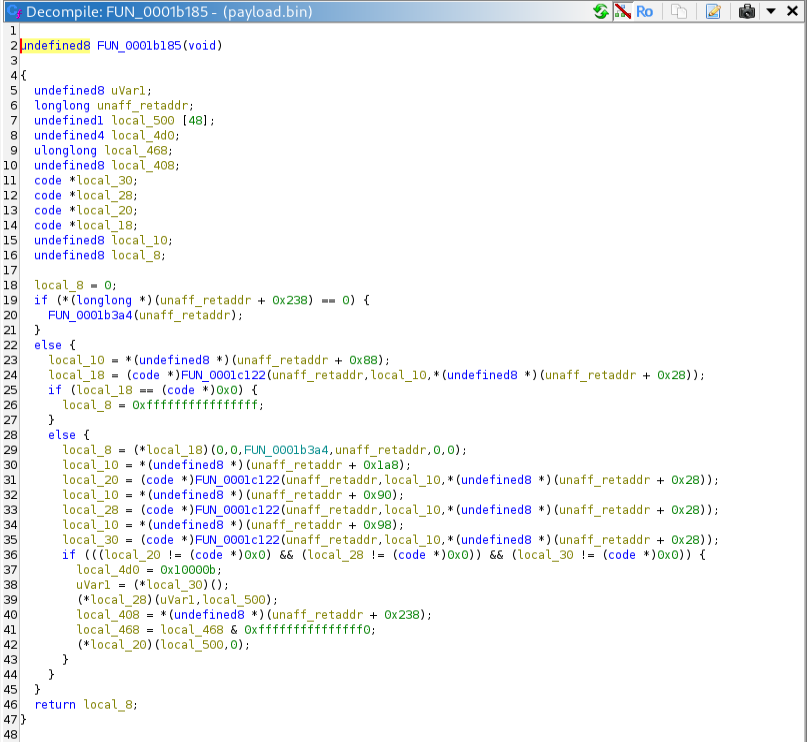Click local_30 in the call on line 38

coord(174,585)
